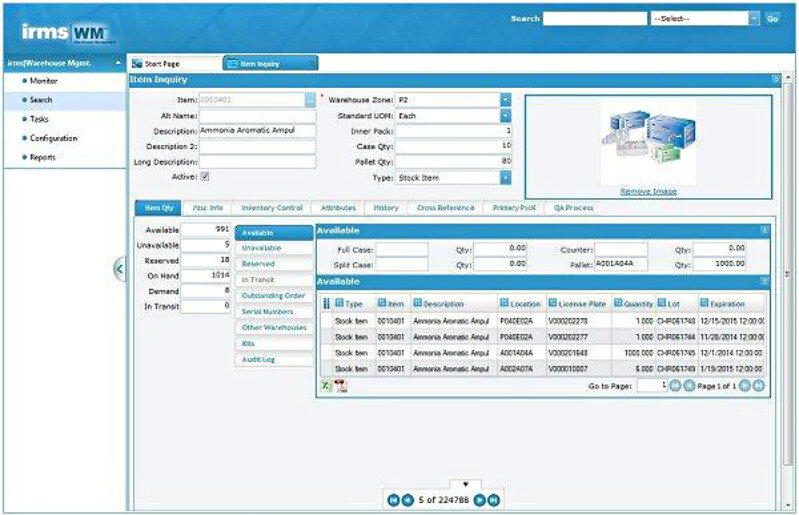Export the grid to Excel
Screen dimensions: 799x515
tap(325, 386)
